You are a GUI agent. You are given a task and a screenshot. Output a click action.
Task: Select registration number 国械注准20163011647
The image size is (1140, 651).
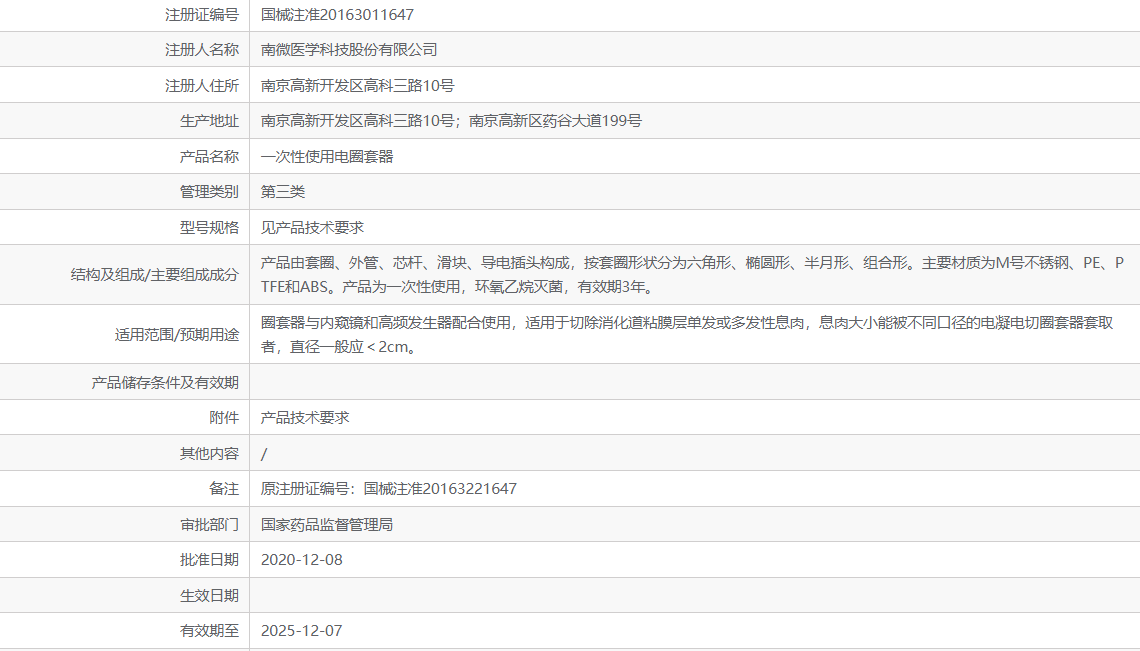click(x=337, y=15)
